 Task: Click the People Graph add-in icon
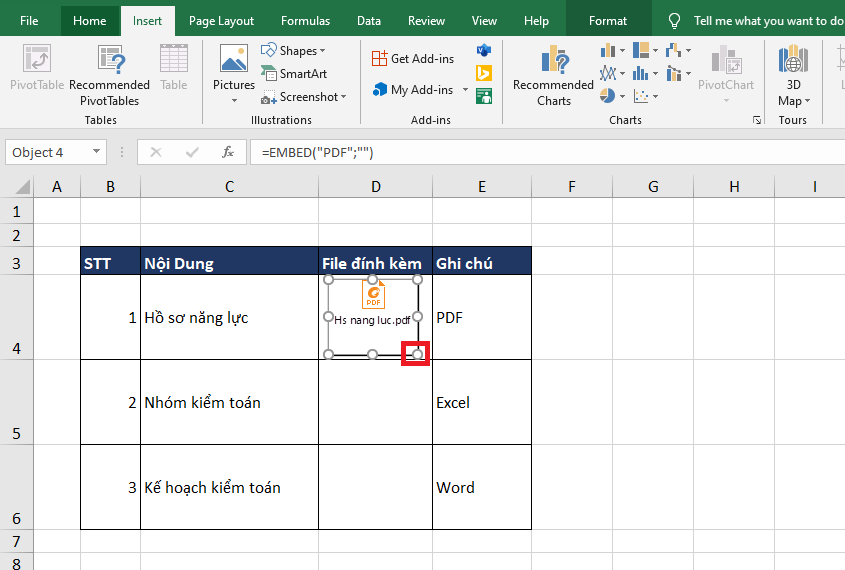click(483, 96)
